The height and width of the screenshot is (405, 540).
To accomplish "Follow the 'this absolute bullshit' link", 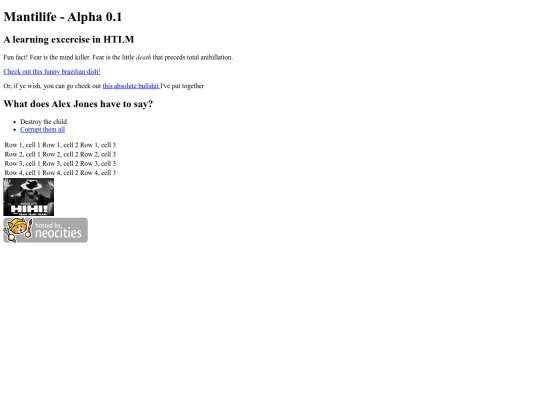I will pyautogui.click(x=131, y=86).
